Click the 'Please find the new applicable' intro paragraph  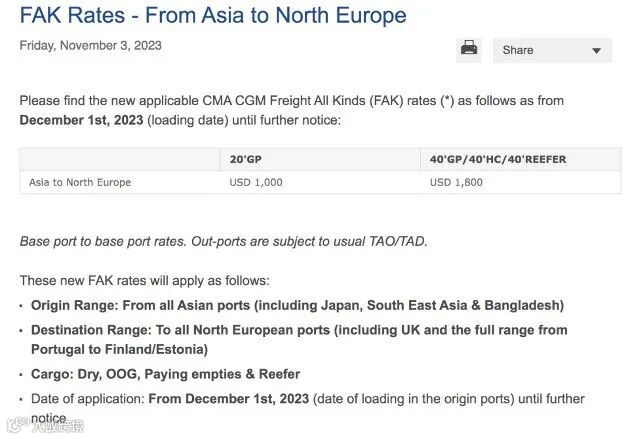click(291, 101)
